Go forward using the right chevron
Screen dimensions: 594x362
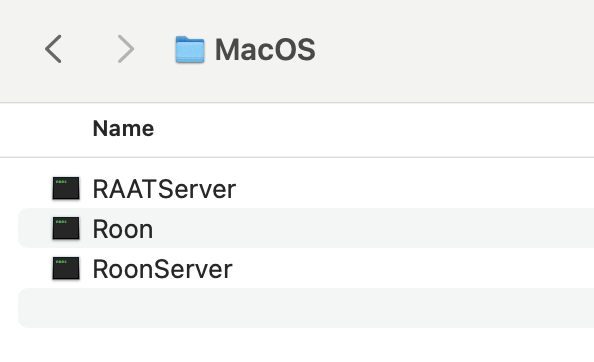click(126, 49)
